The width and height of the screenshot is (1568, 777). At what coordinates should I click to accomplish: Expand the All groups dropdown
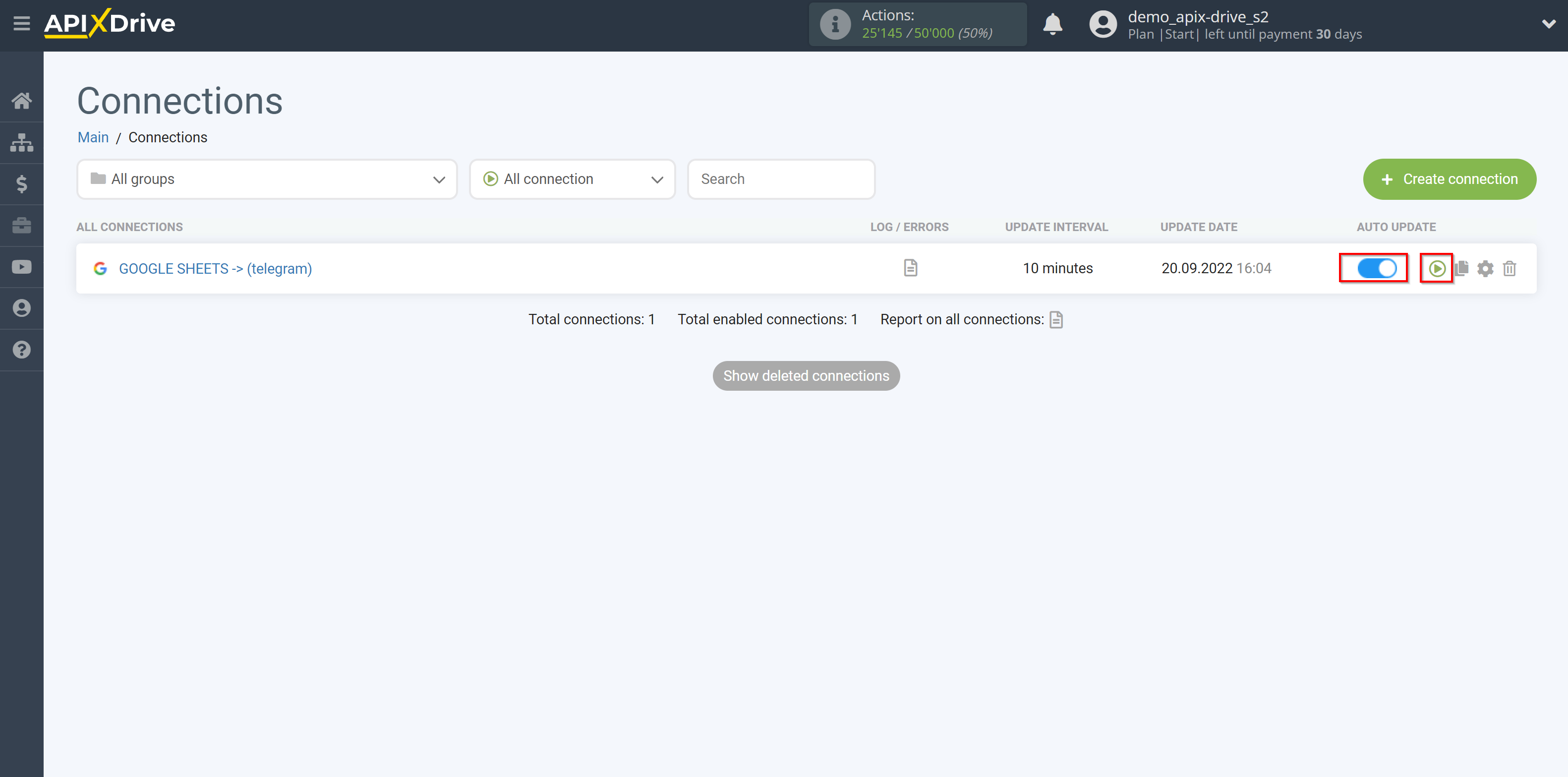[265, 179]
